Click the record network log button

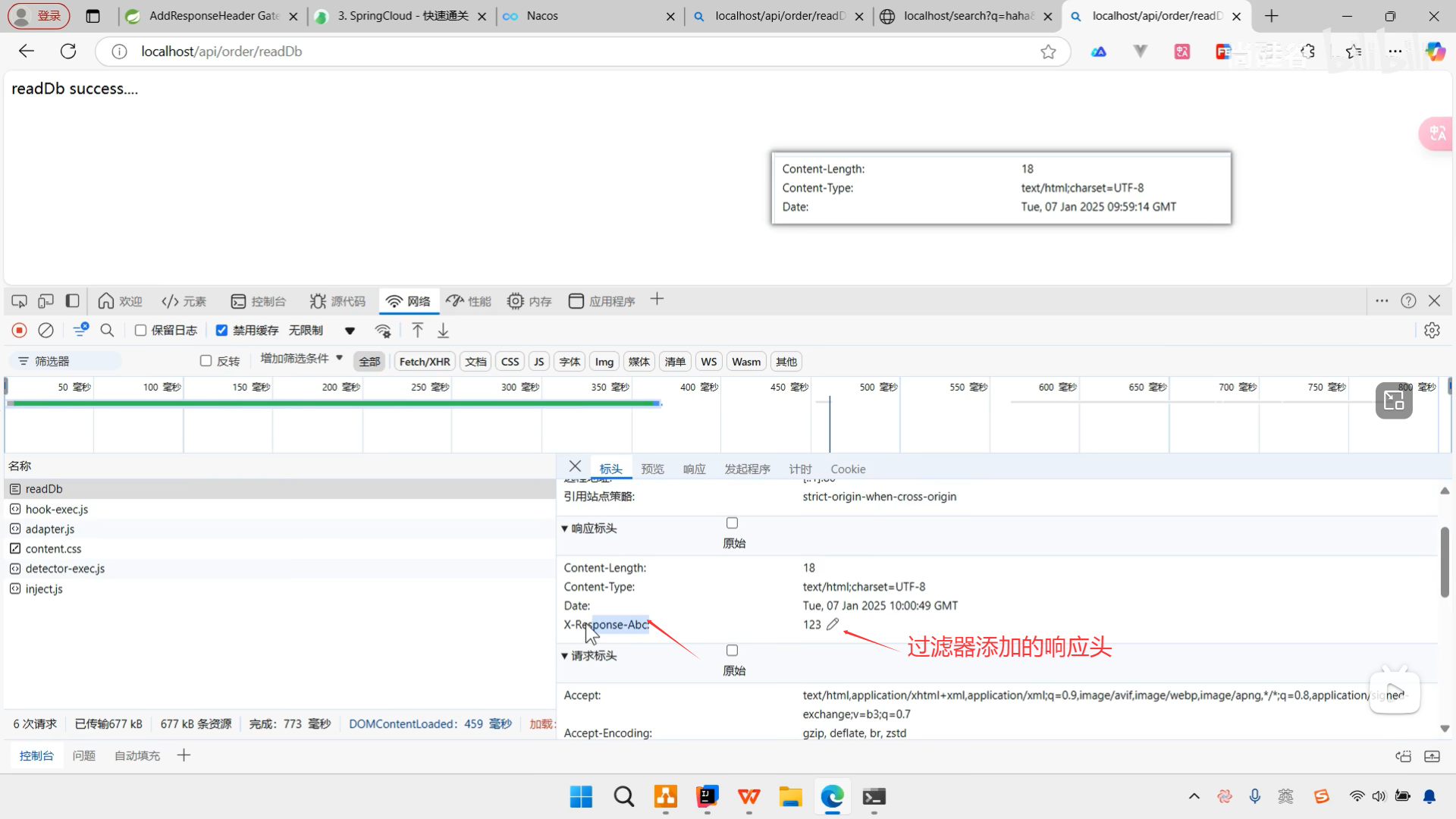[20, 331]
